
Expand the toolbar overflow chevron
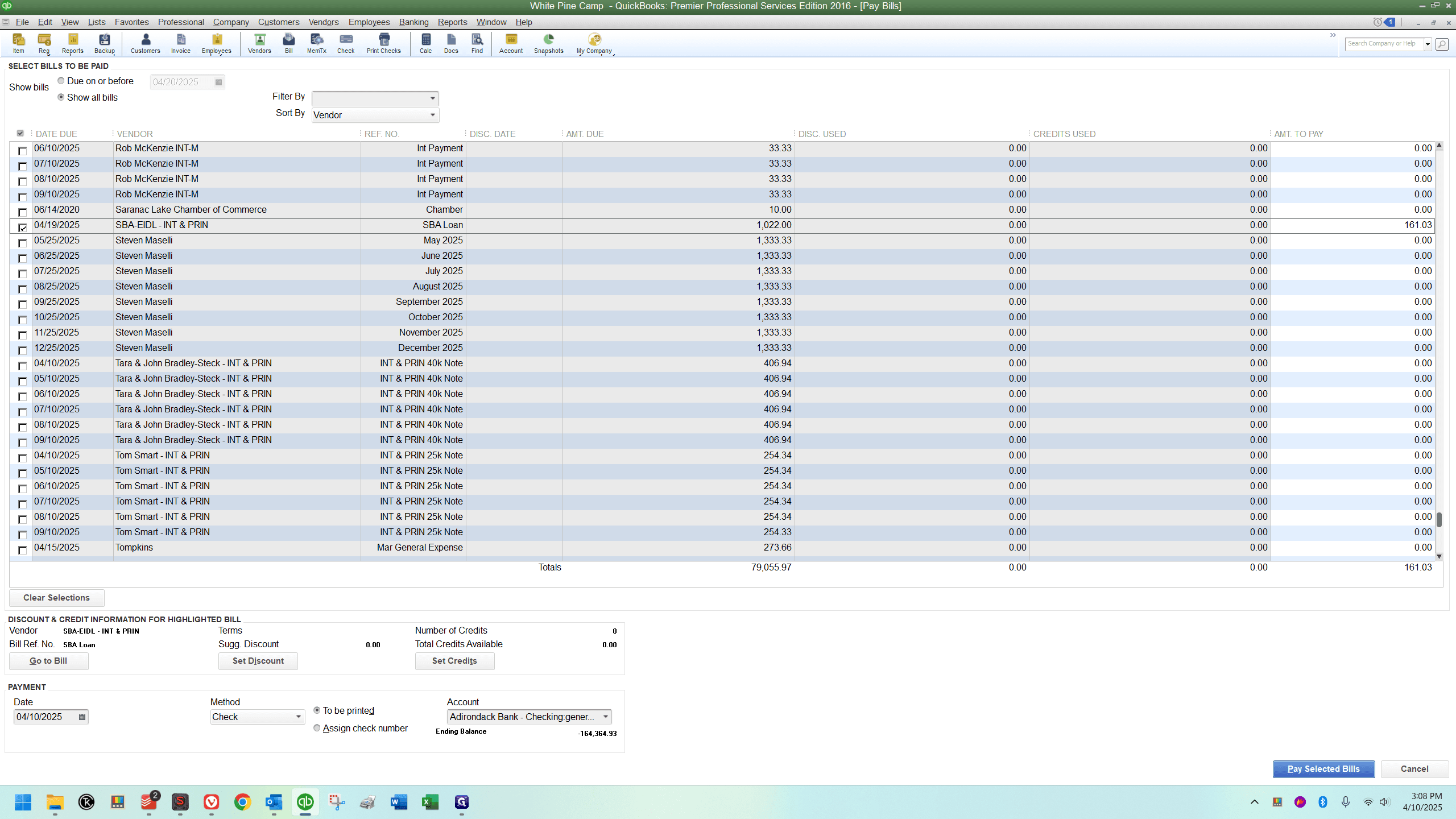click(x=1333, y=35)
